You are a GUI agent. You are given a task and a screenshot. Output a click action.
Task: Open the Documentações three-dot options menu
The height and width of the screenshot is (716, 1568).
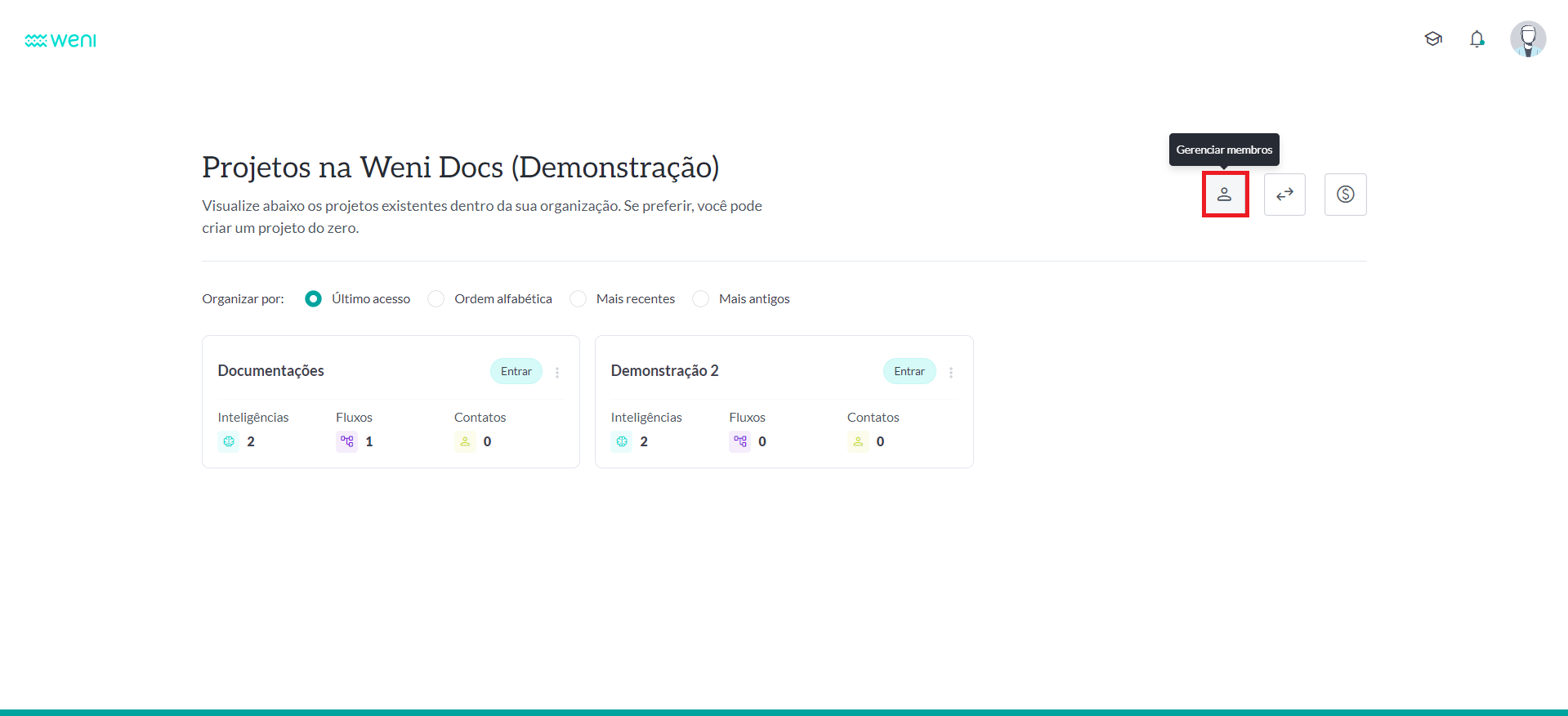click(557, 373)
